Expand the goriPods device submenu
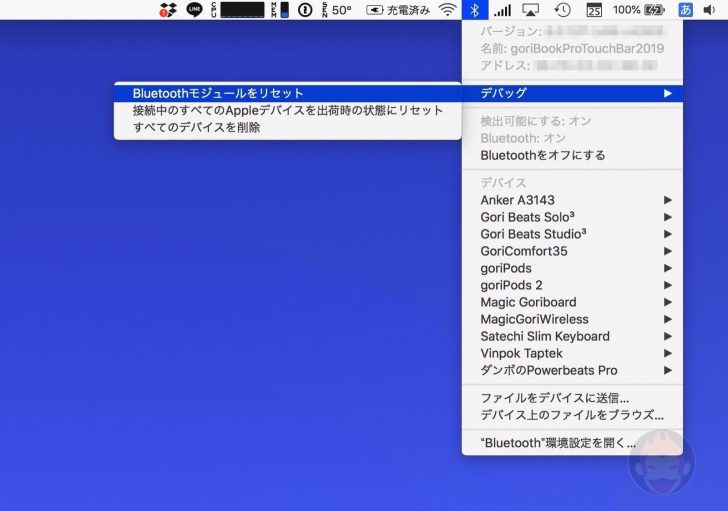 (x=572, y=268)
